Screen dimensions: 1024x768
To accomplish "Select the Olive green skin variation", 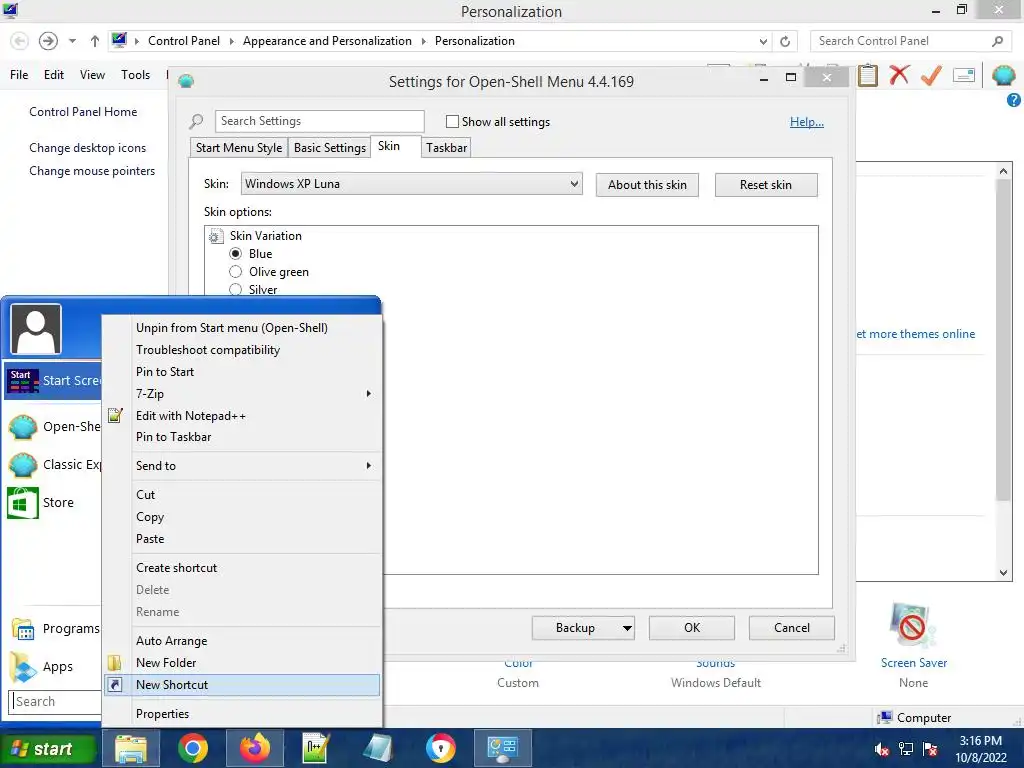I will [x=236, y=272].
